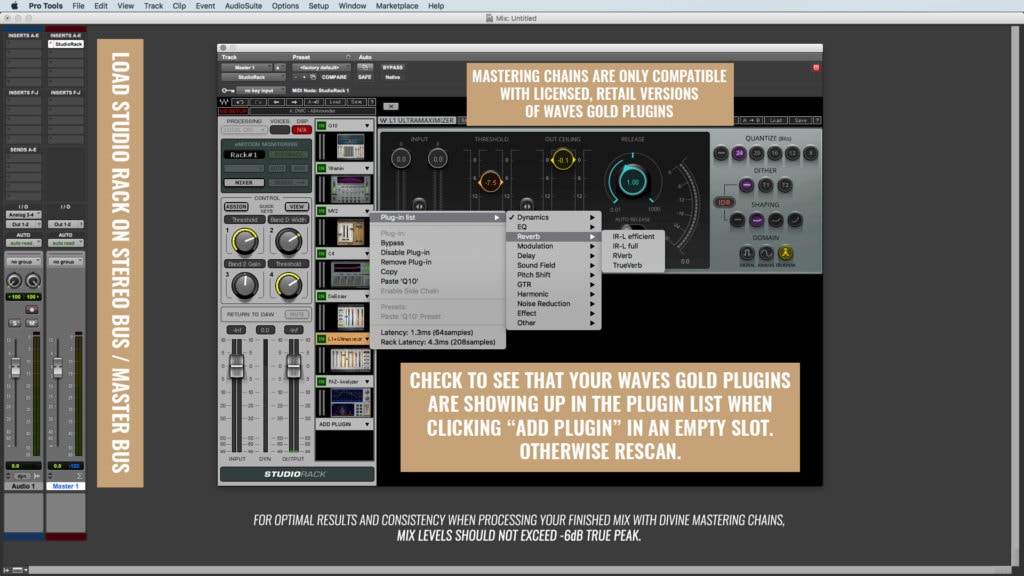Screen dimensions: 1024x576
Task: Click the L1 Out Ceiling slider handle
Action: coord(562,159)
